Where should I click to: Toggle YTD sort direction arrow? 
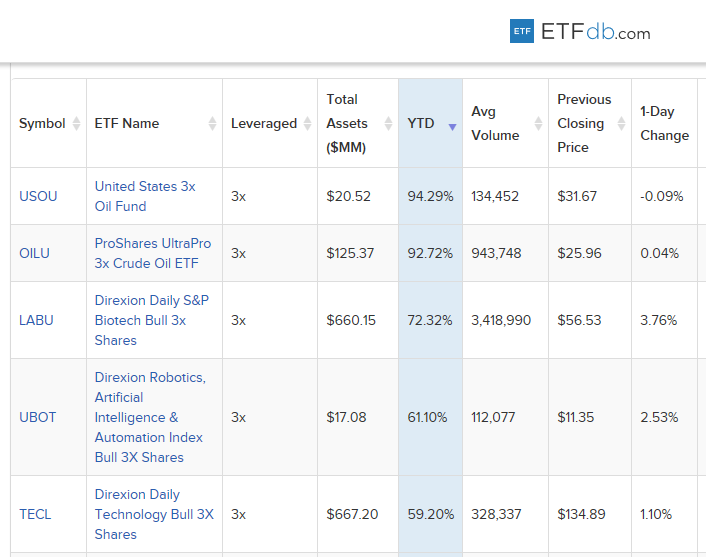pyautogui.click(x=452, y=126)
